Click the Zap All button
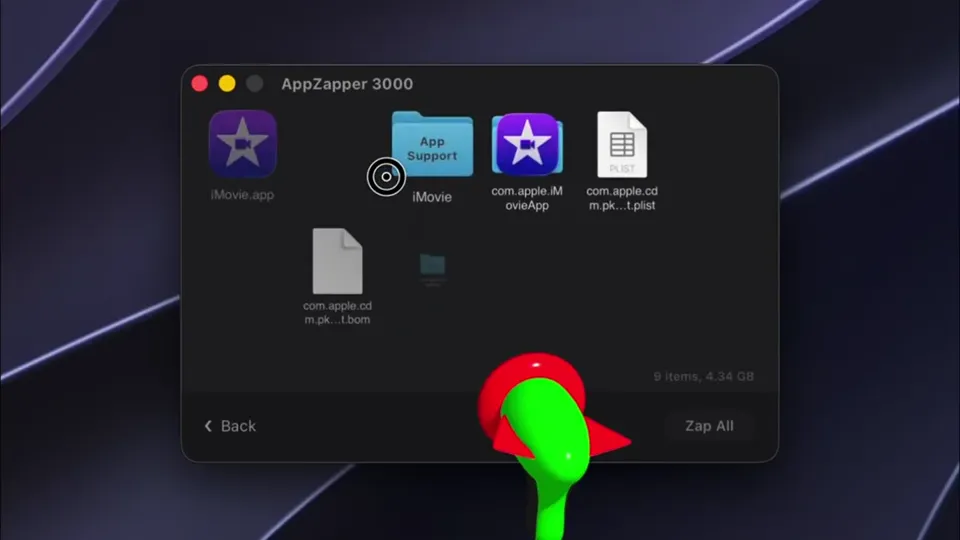The image size is (960, 540). point(709,426)
